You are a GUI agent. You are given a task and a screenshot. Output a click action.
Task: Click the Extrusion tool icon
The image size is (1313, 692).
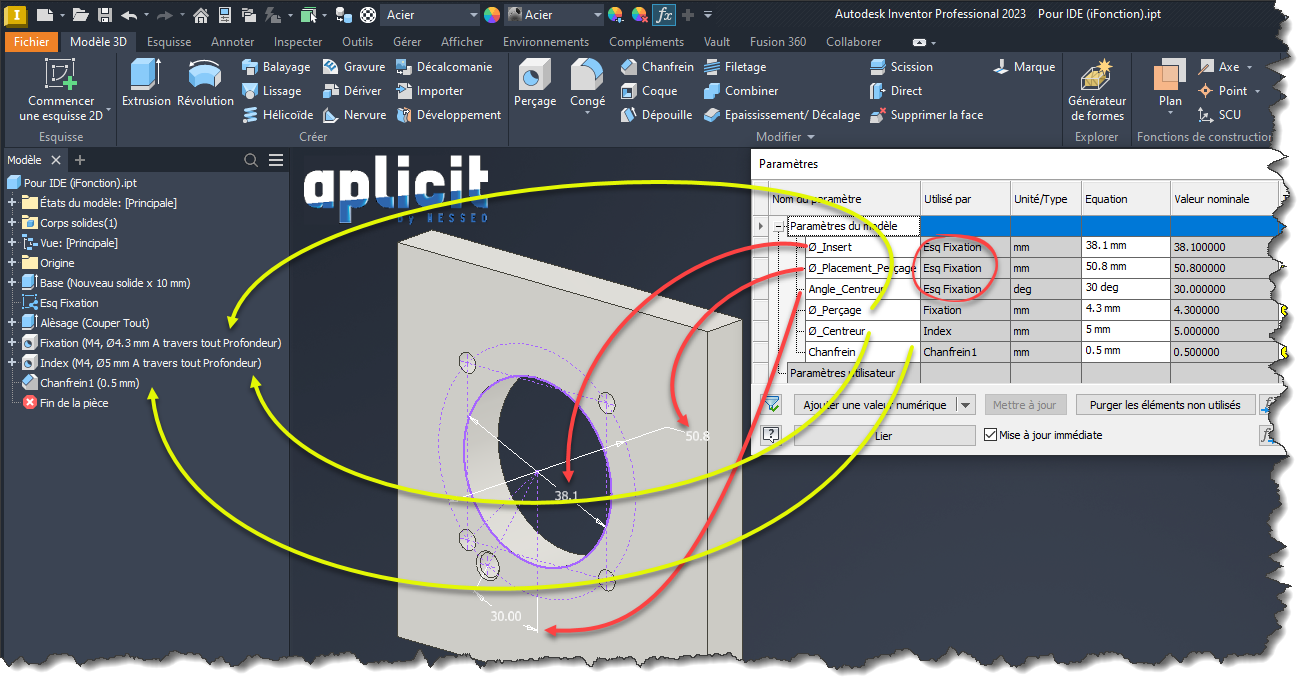[146, 76]
